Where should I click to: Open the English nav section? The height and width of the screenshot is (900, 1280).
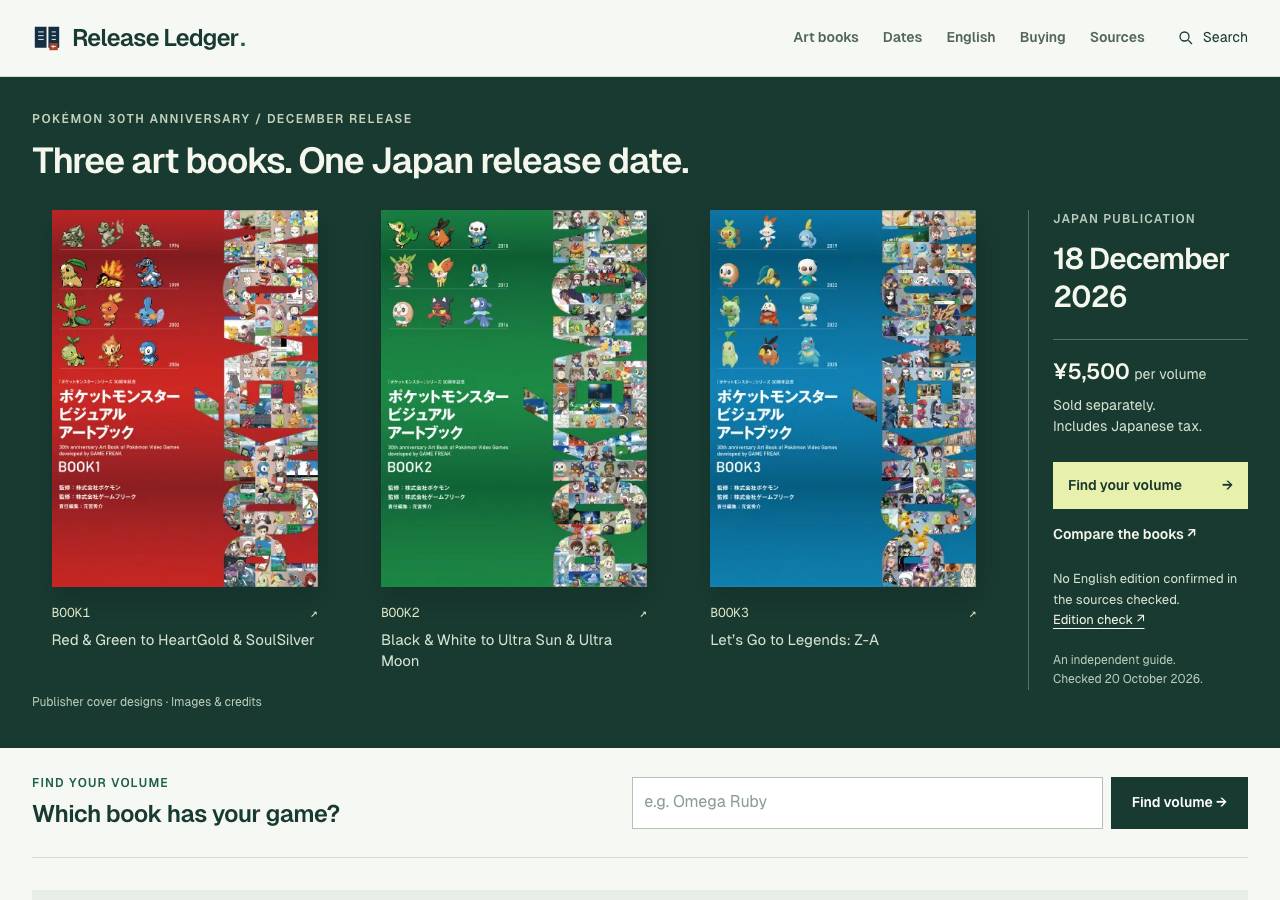(971, 37)
